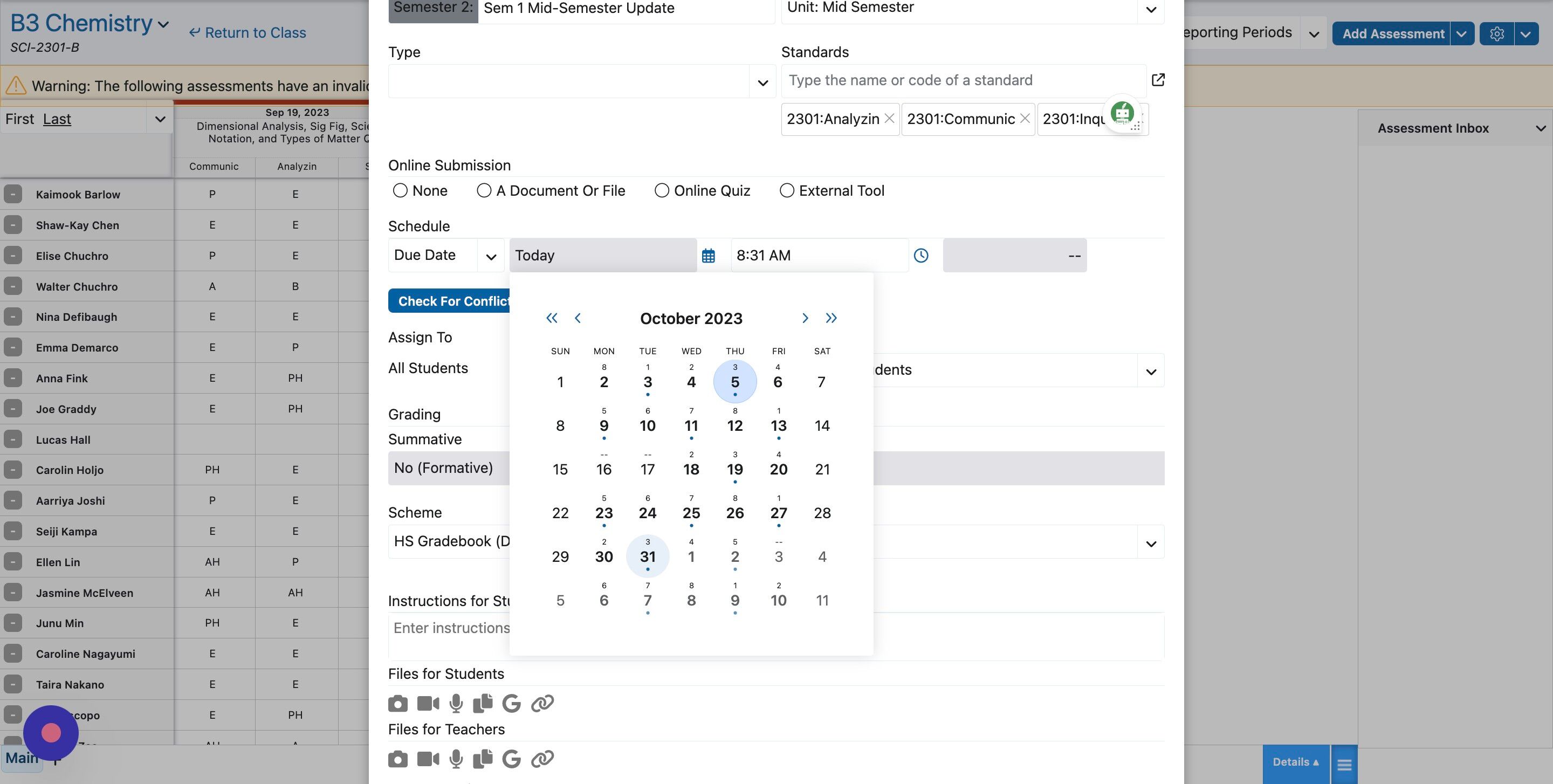Add Google Drive file for Teachers

tap(512, 759)
